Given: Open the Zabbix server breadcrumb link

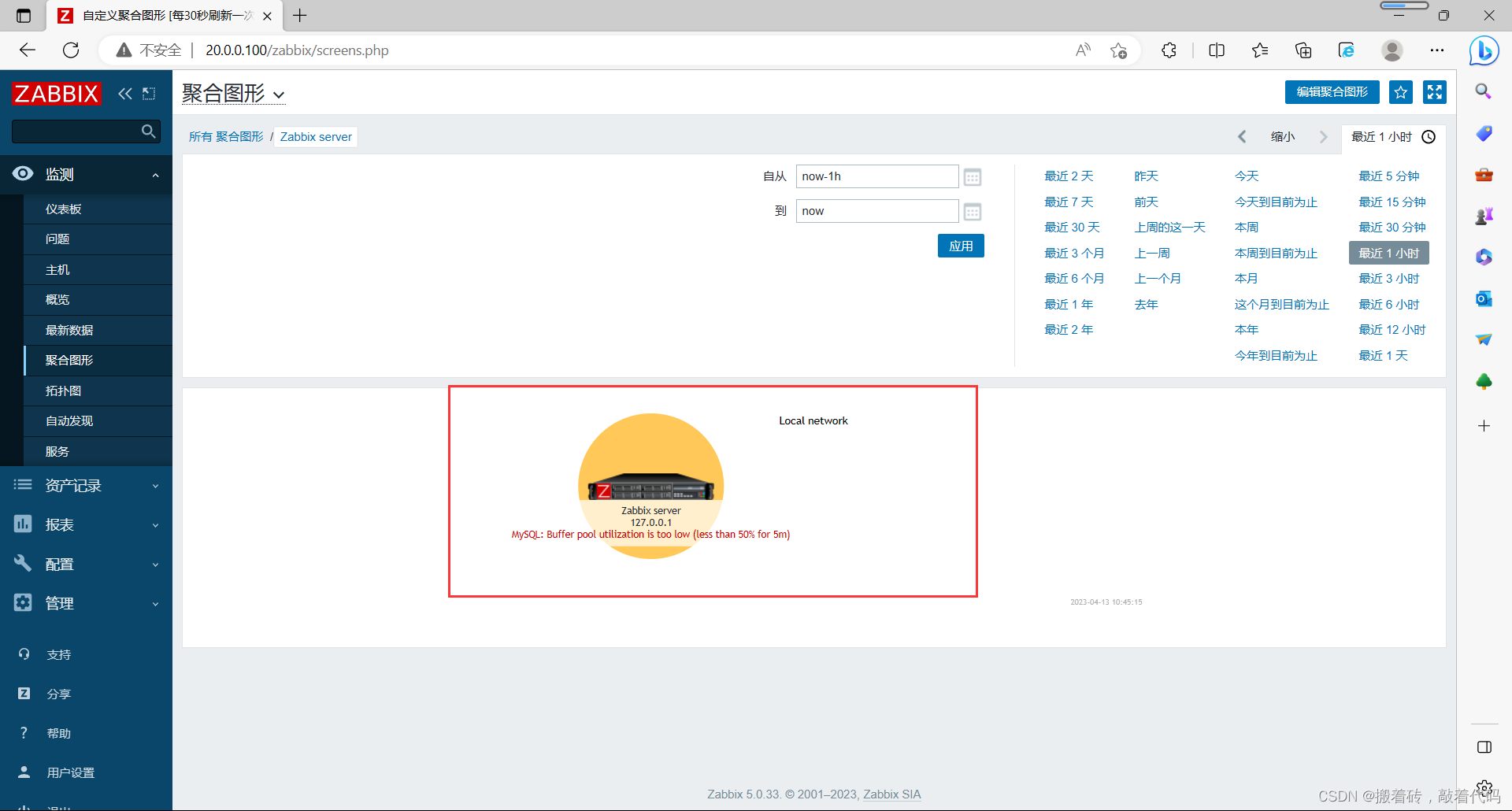Looking at the screenshot, I should [316, 137].
